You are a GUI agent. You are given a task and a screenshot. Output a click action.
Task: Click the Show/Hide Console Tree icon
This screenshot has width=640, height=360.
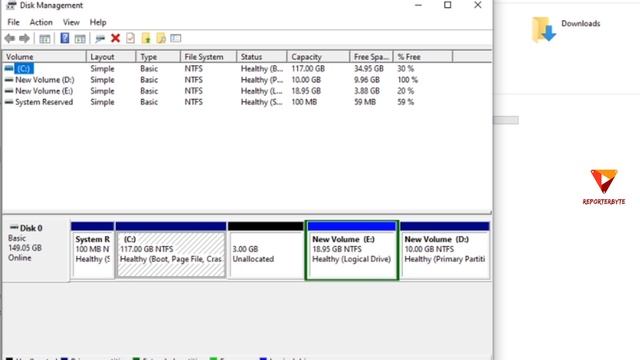(x=44, y=39)
